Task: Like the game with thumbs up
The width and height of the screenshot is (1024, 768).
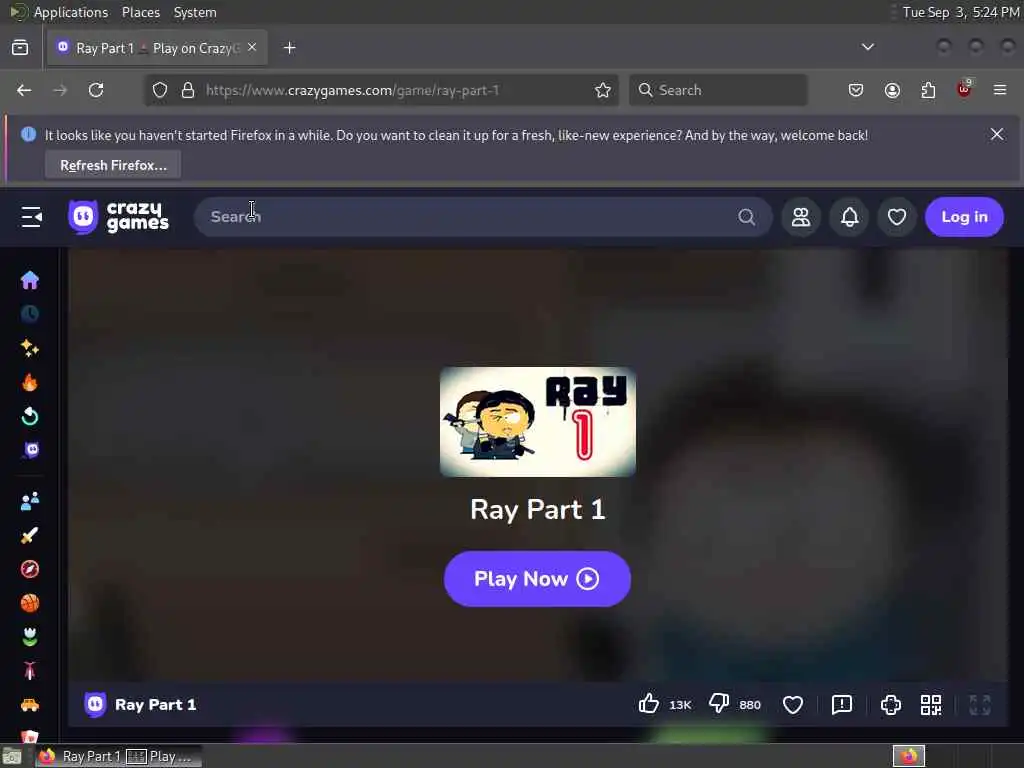Action: [x=649, y=704]
